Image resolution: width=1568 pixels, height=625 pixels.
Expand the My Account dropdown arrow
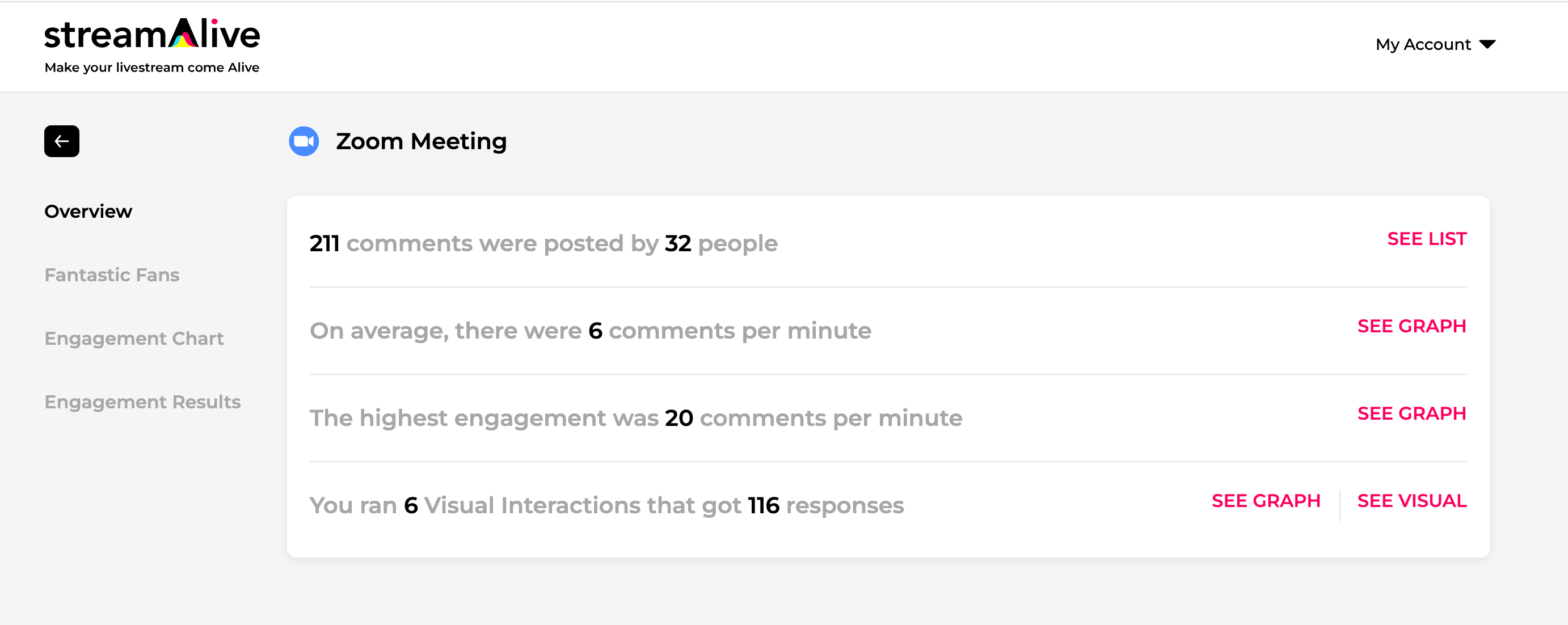[1487, 44]
